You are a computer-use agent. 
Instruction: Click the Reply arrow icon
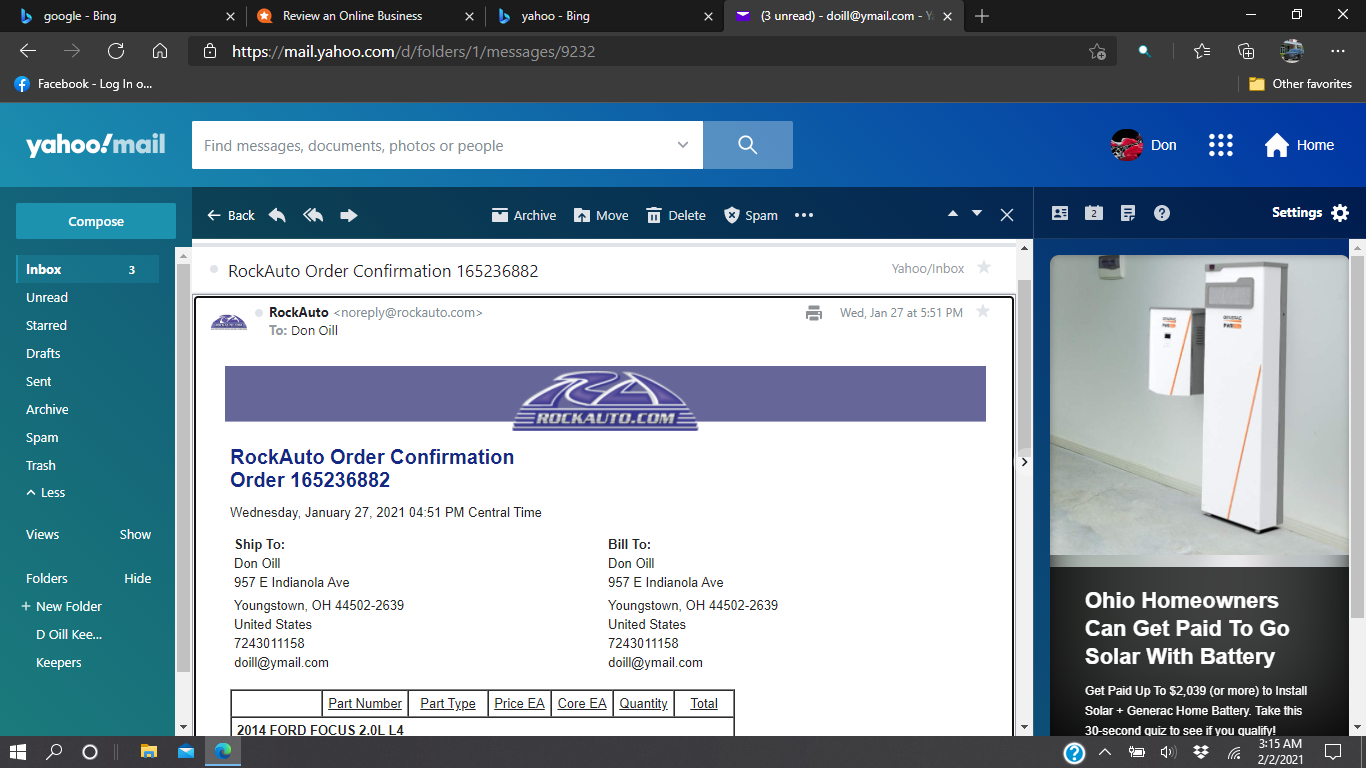coord(277,215)
